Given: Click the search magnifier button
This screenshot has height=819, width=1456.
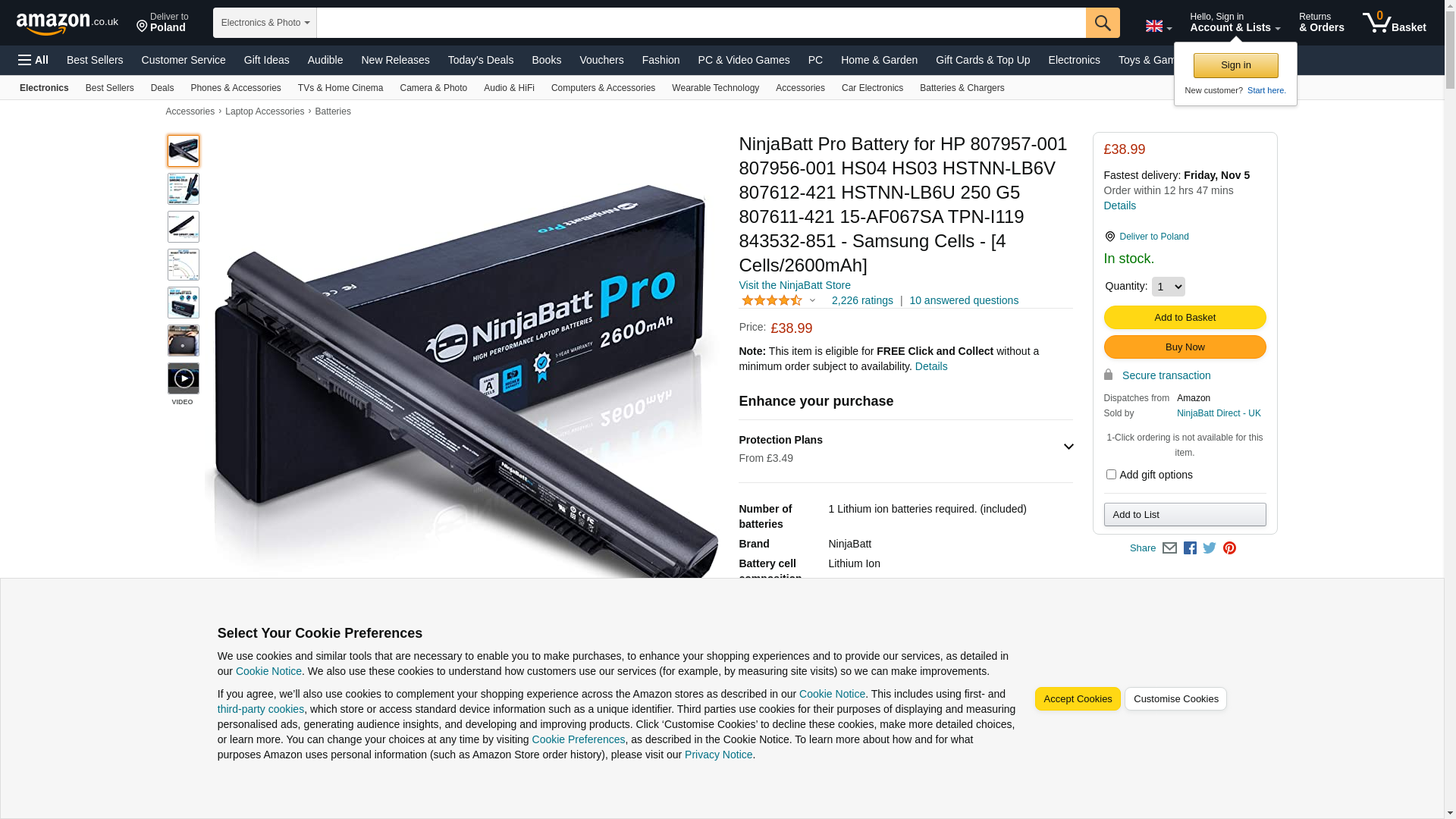Looking at the screenshot, I should [x=1103, y=23].
